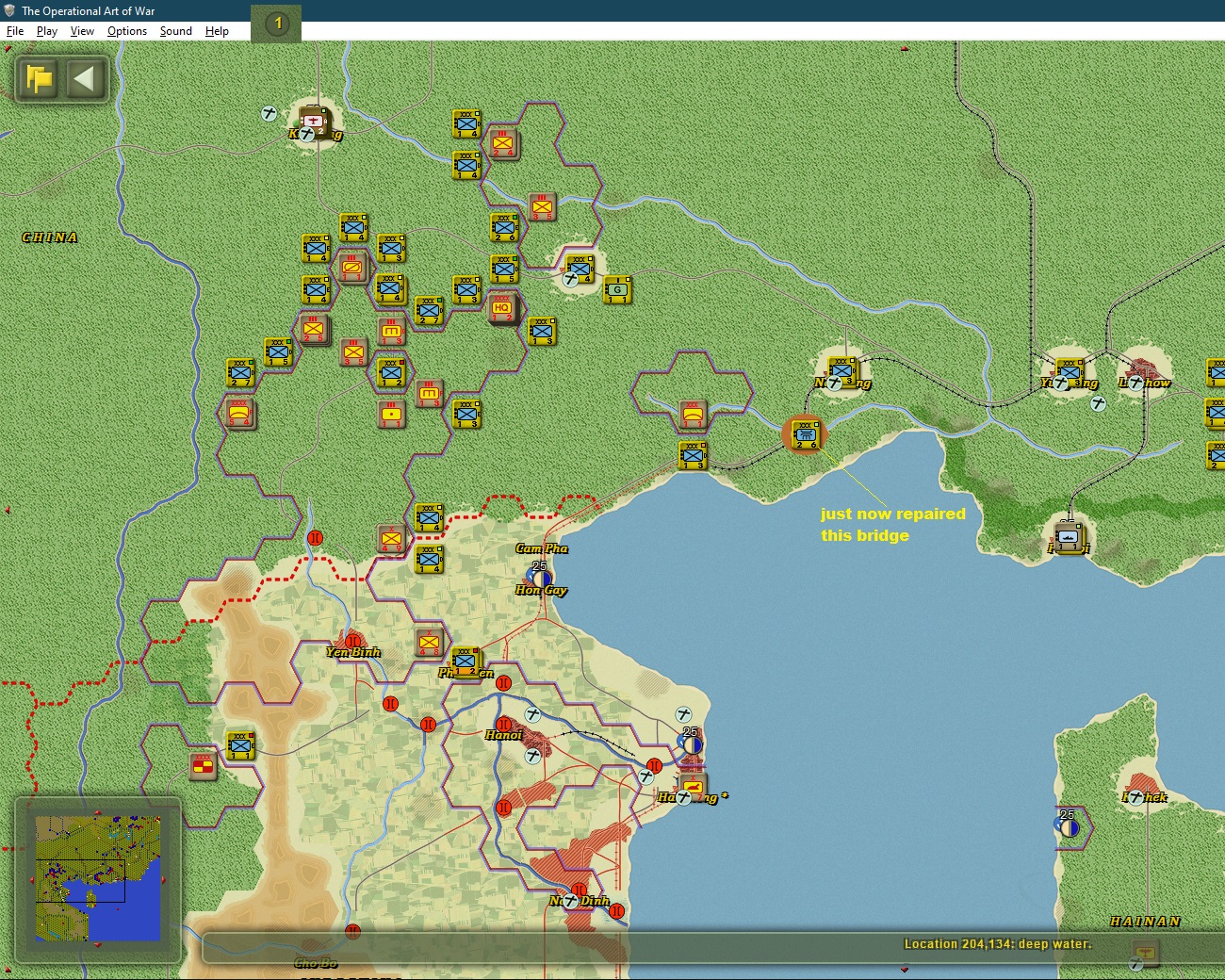Select the red HQ unit counter

point(503,308)
